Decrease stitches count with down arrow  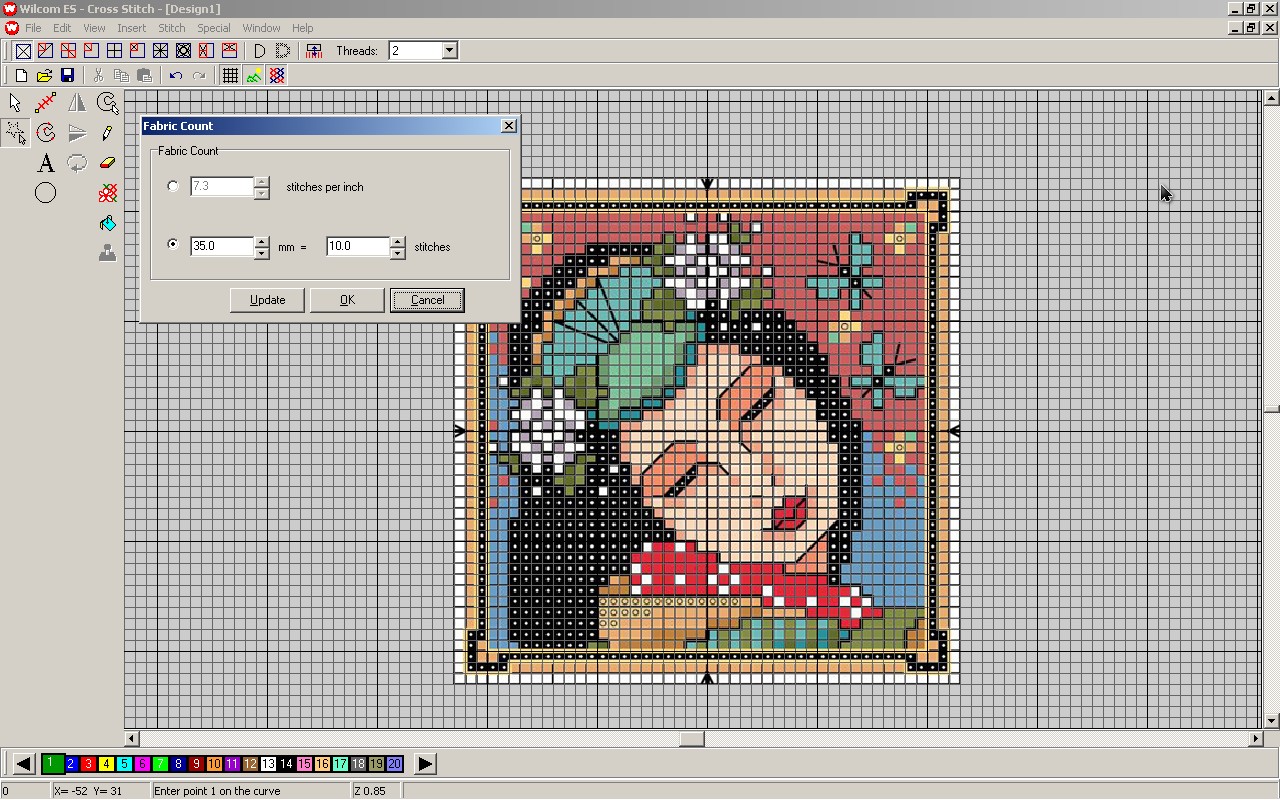click(398, 253)
